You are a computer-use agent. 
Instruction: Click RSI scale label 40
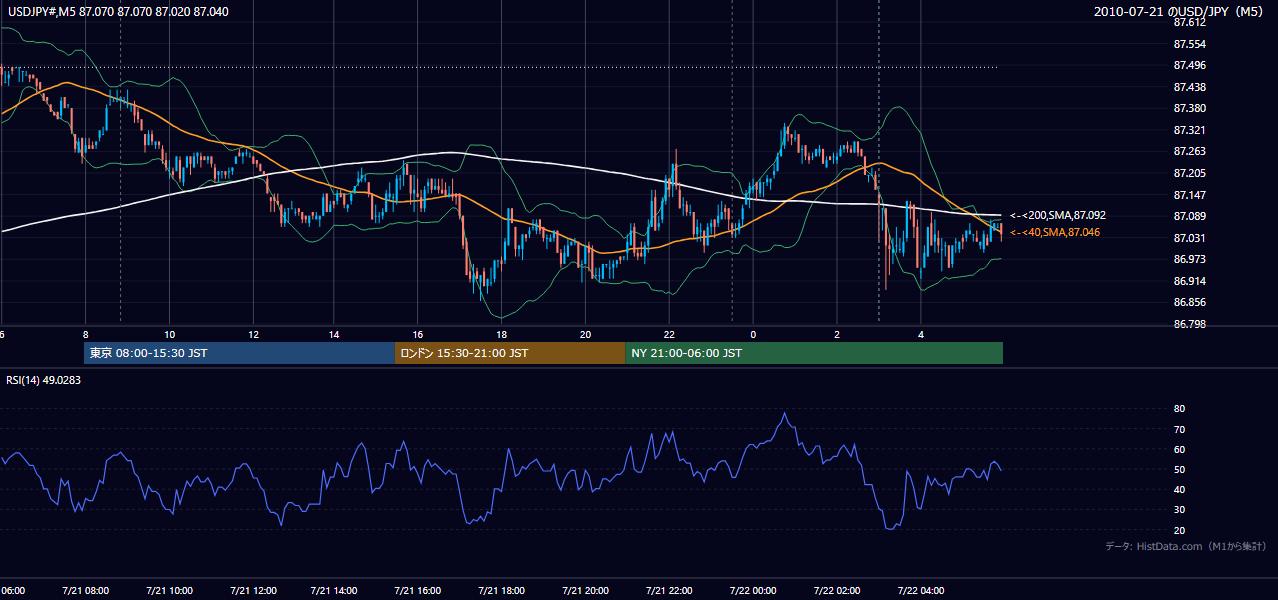point(1179,489)
